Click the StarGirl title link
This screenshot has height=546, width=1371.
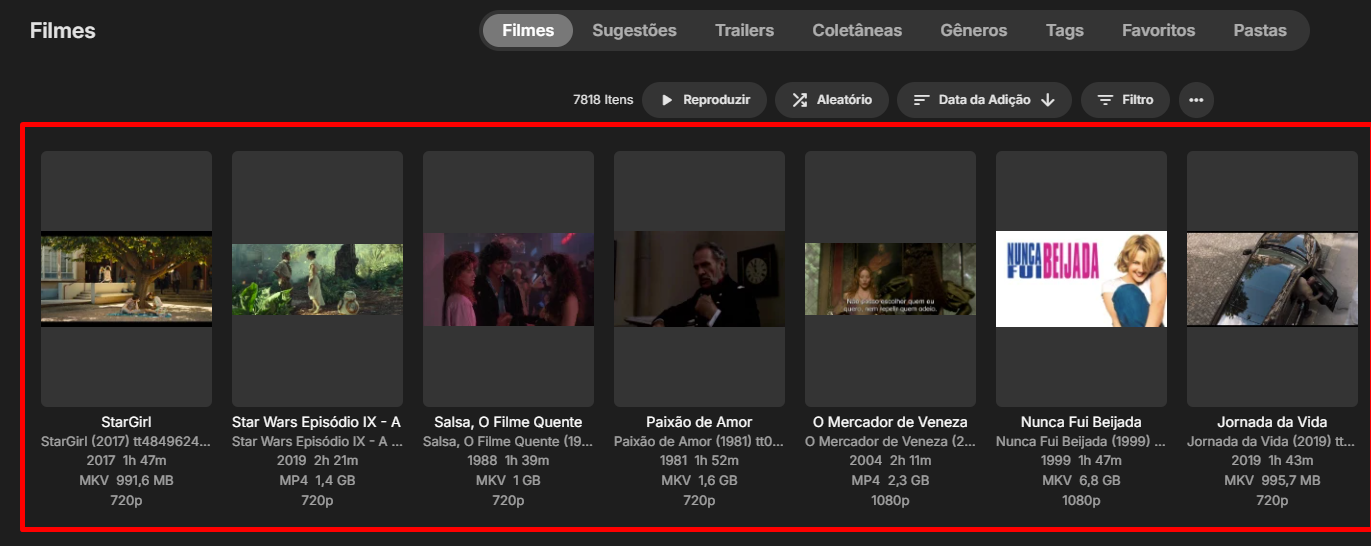click(x=126, y=422)
